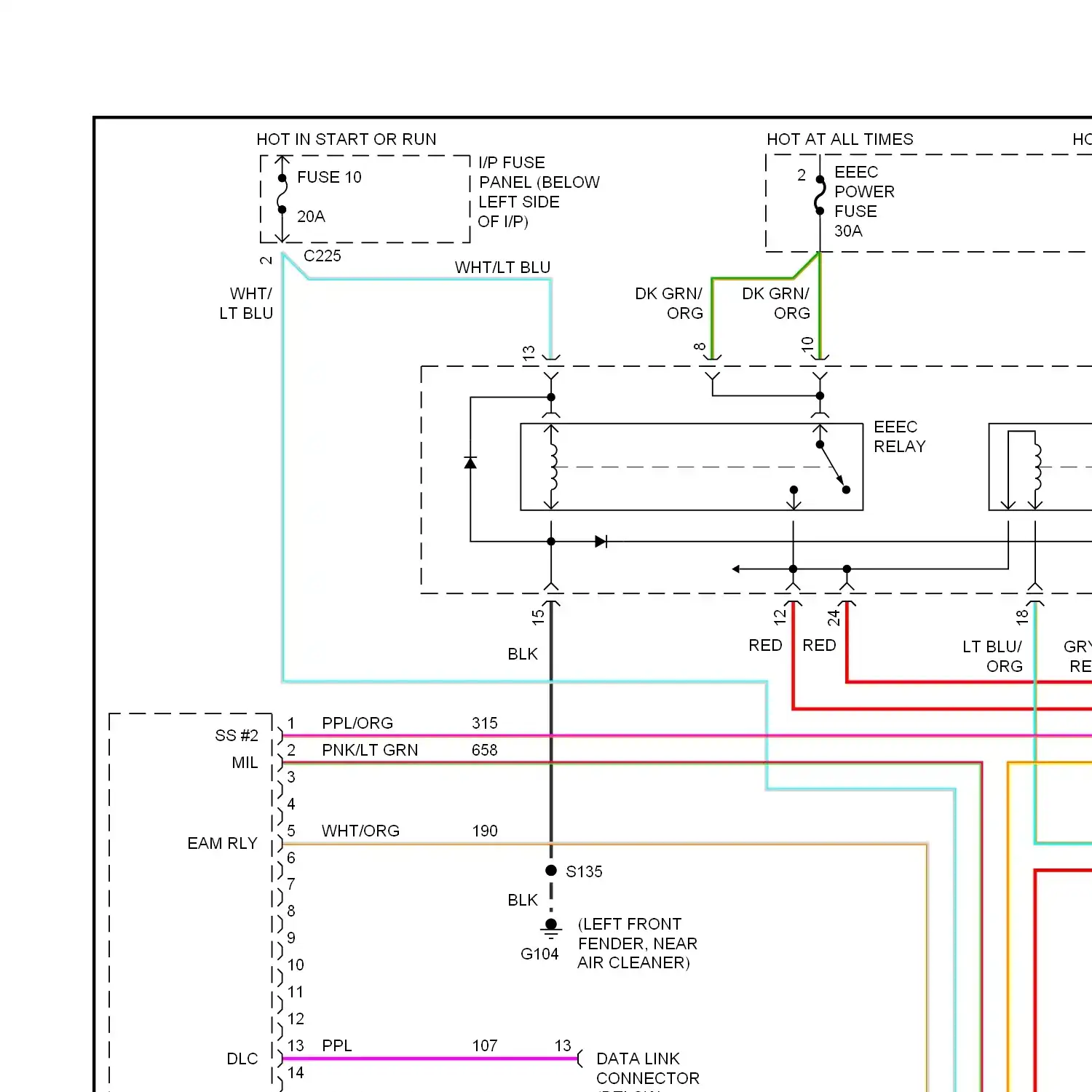The width and height of the screenshot is (1092, 1092).
Task: Select the "DK GRN/ORG" label beside pin 8
Action: click(668, 303)
